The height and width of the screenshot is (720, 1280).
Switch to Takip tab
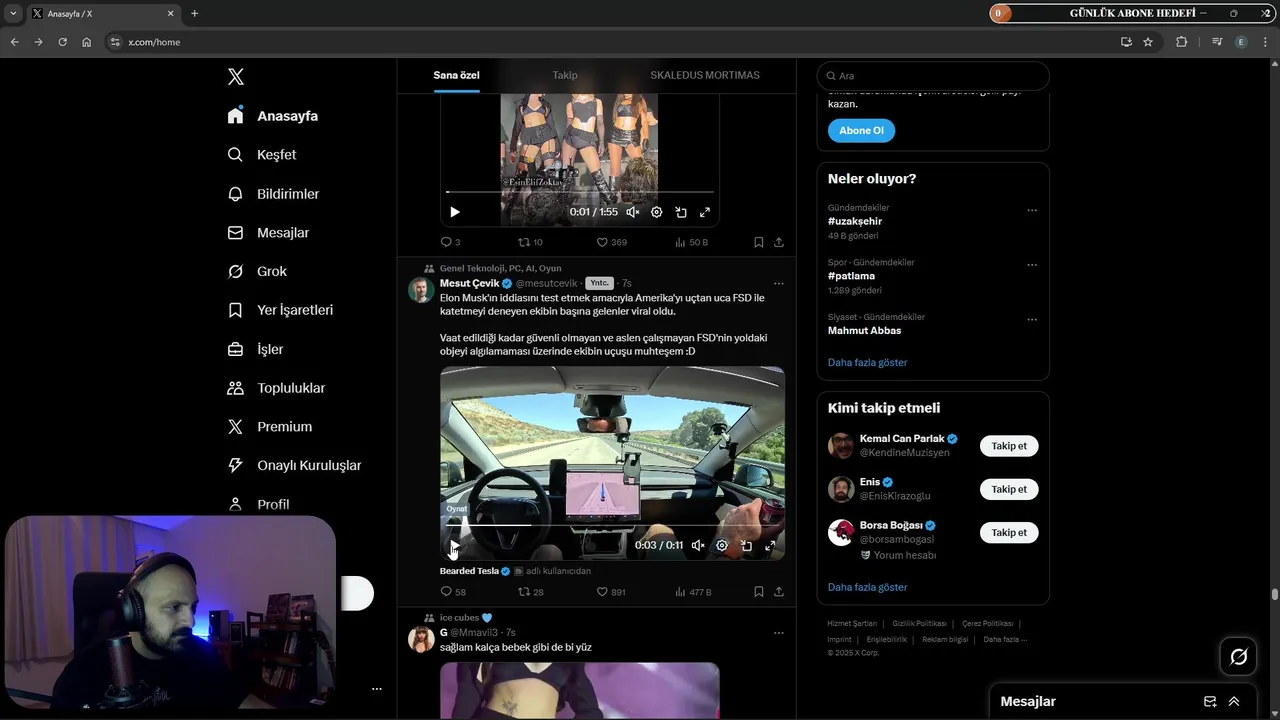[x=565, y=75]
